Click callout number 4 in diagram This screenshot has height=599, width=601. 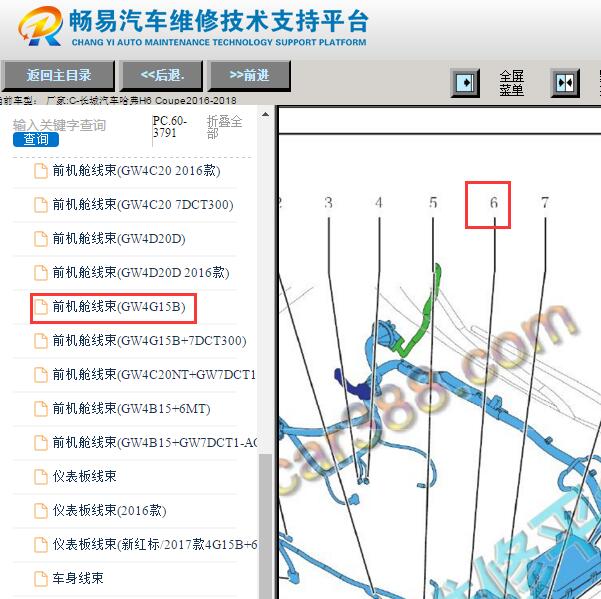click(379, 202)
